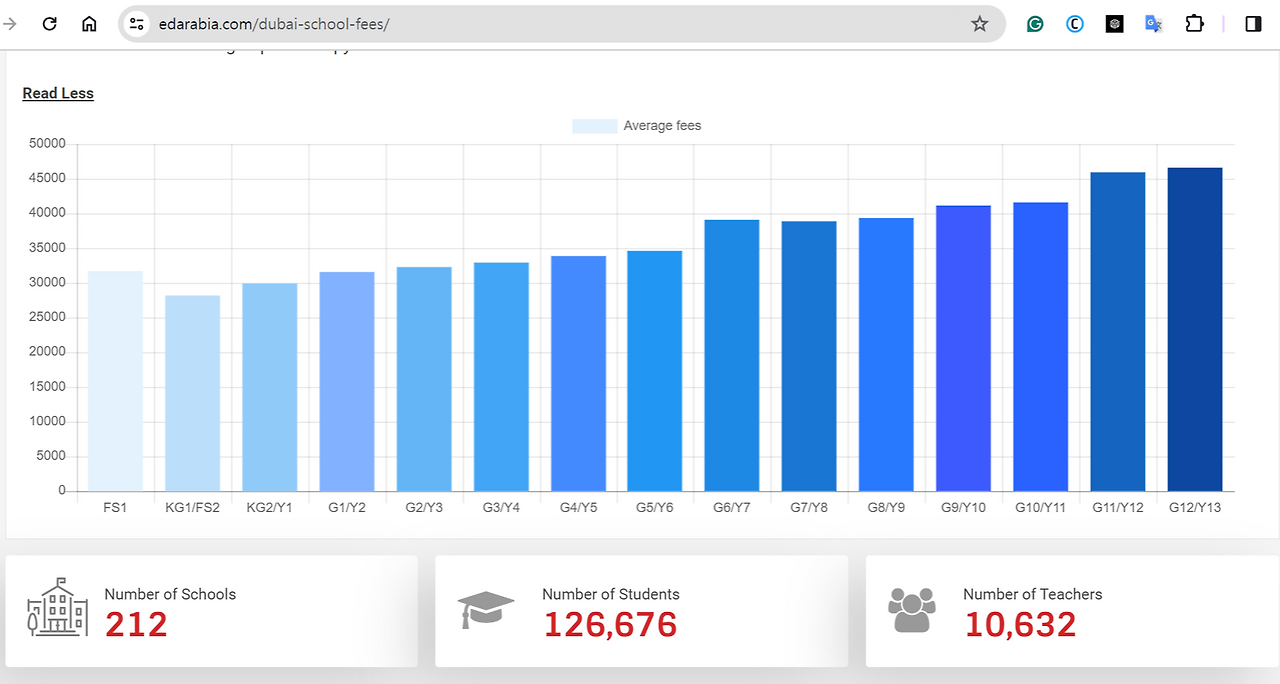Image resolution: width=1280 pixels, height=684 pixels.
Task: Click the 10,632 teachers count
Action: pos(1021,625)
